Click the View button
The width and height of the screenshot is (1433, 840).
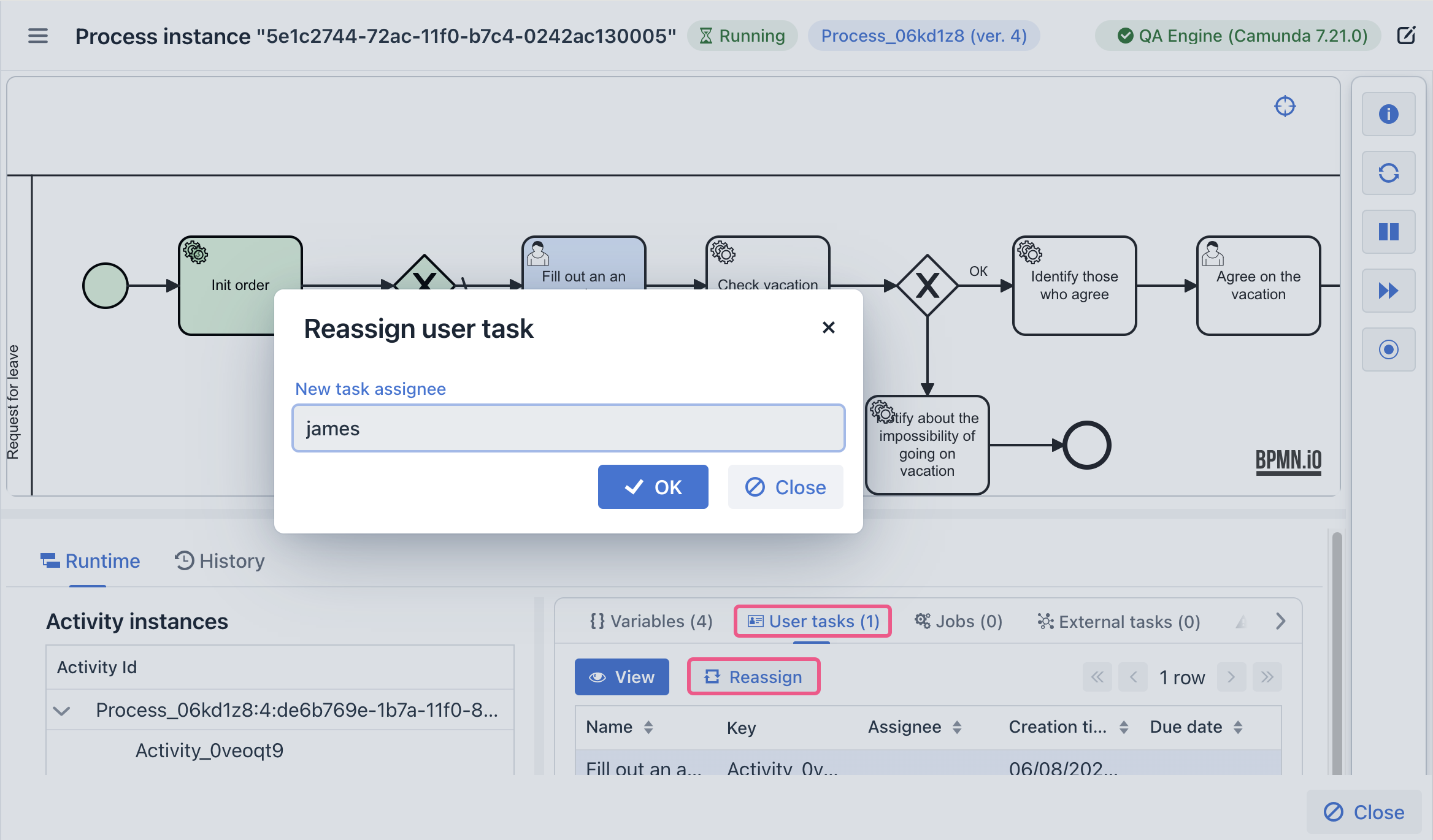pos(621,677)
